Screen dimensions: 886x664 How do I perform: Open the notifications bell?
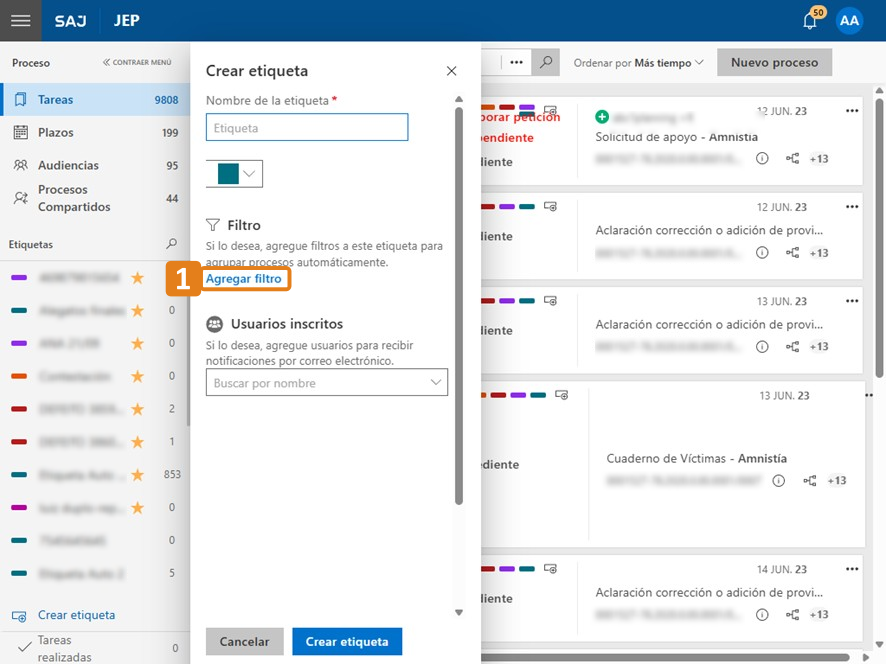pos(810,21)
